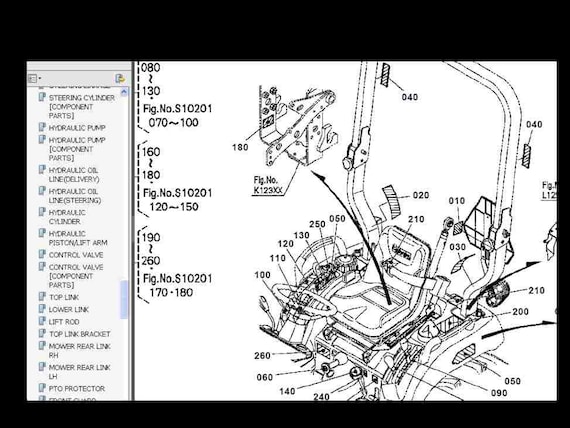Go to HYDRAULIC PISTON/LIFT ARM bookmark
The image size is (570, 428).
click(x=78, y=238)
